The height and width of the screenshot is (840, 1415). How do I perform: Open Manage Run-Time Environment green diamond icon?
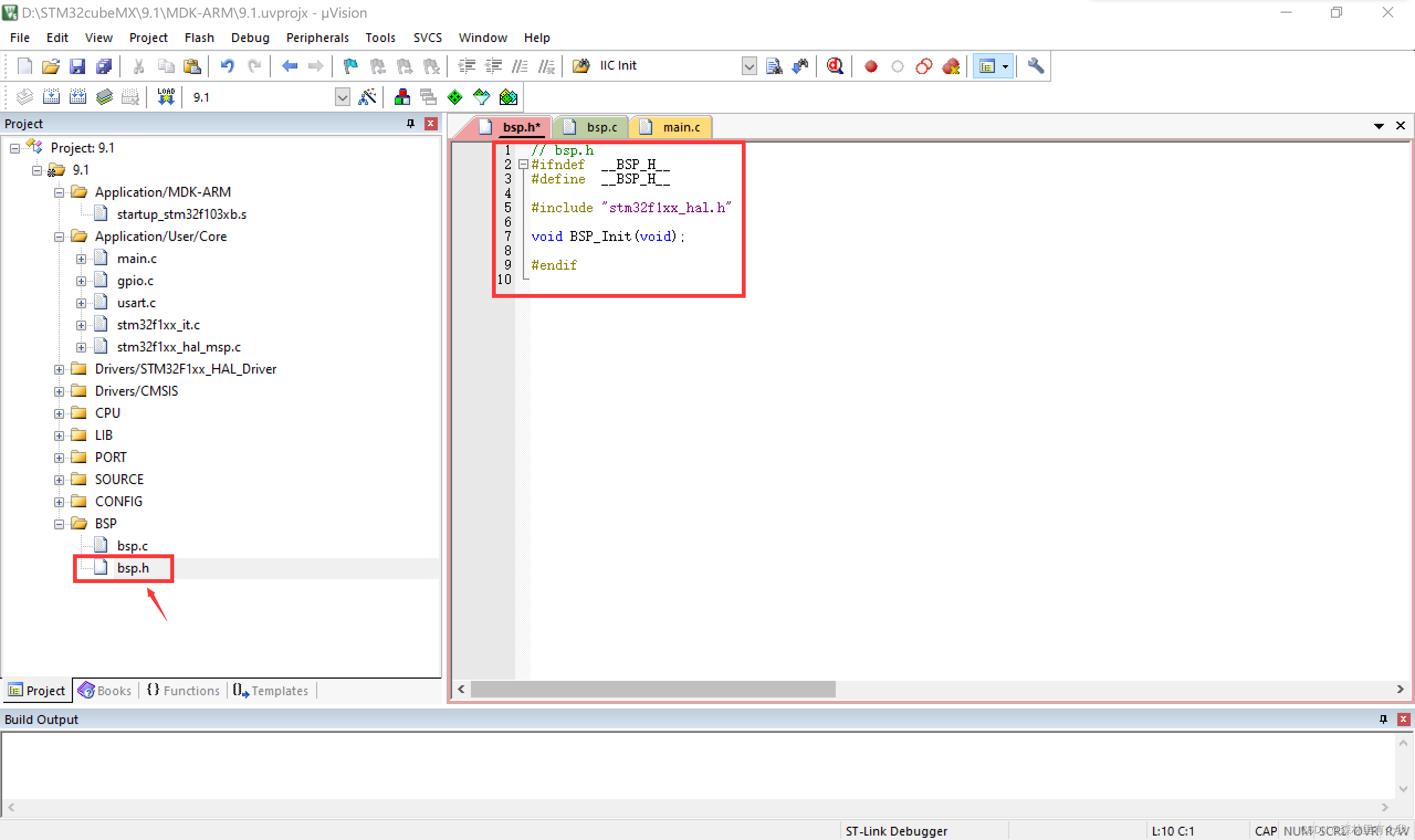(454, 97)
